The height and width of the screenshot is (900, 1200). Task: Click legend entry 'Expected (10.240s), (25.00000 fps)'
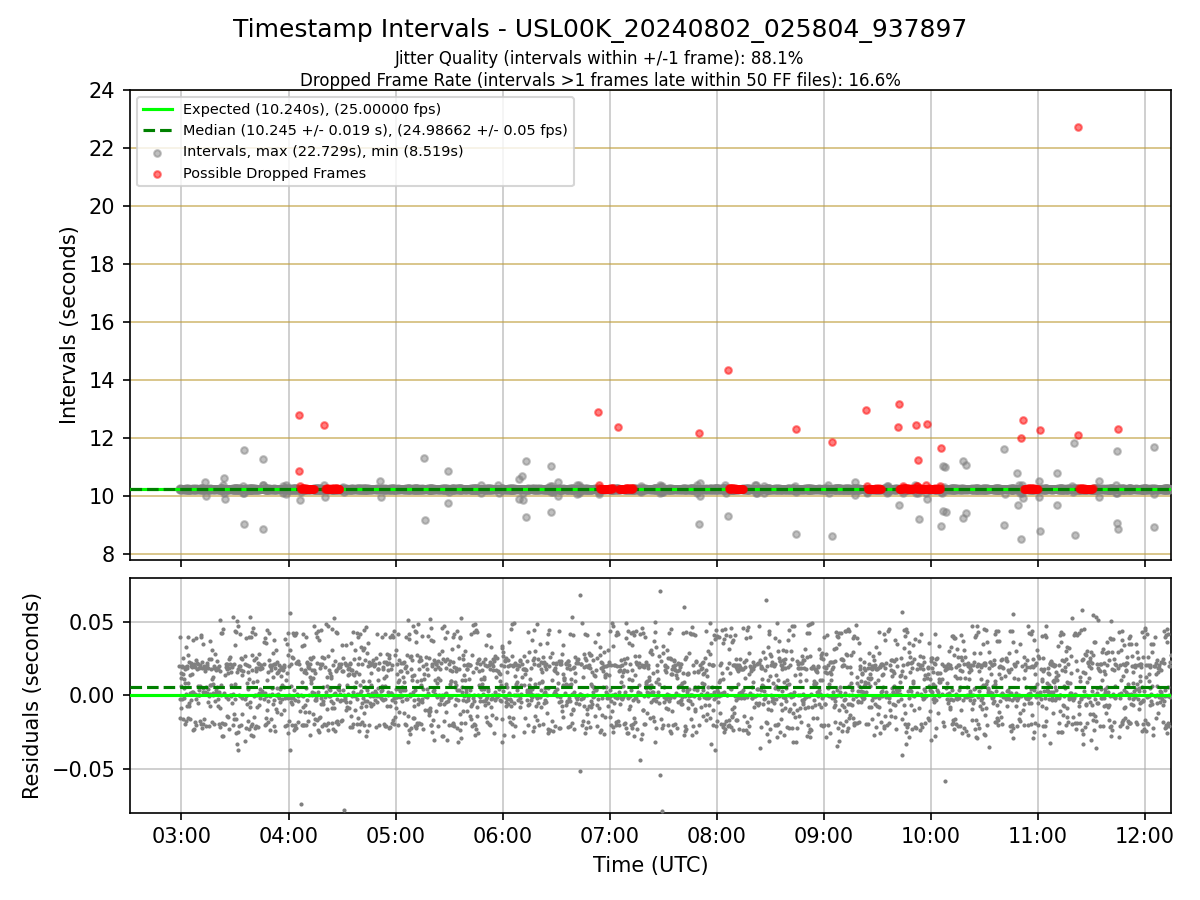[x=312, y=109]
